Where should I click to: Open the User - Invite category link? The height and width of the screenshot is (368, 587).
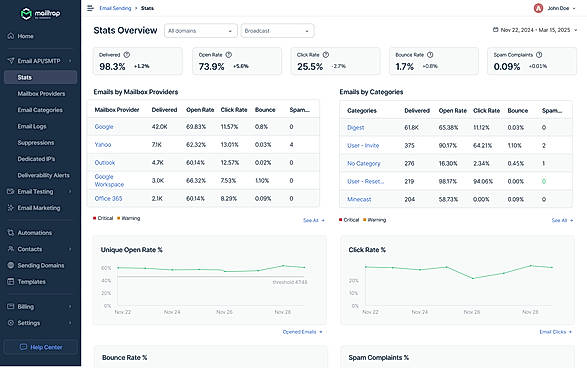(363, 145)
